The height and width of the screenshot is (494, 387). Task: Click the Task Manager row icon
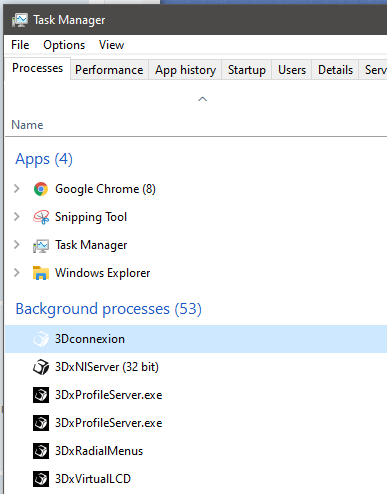[41, 246]
